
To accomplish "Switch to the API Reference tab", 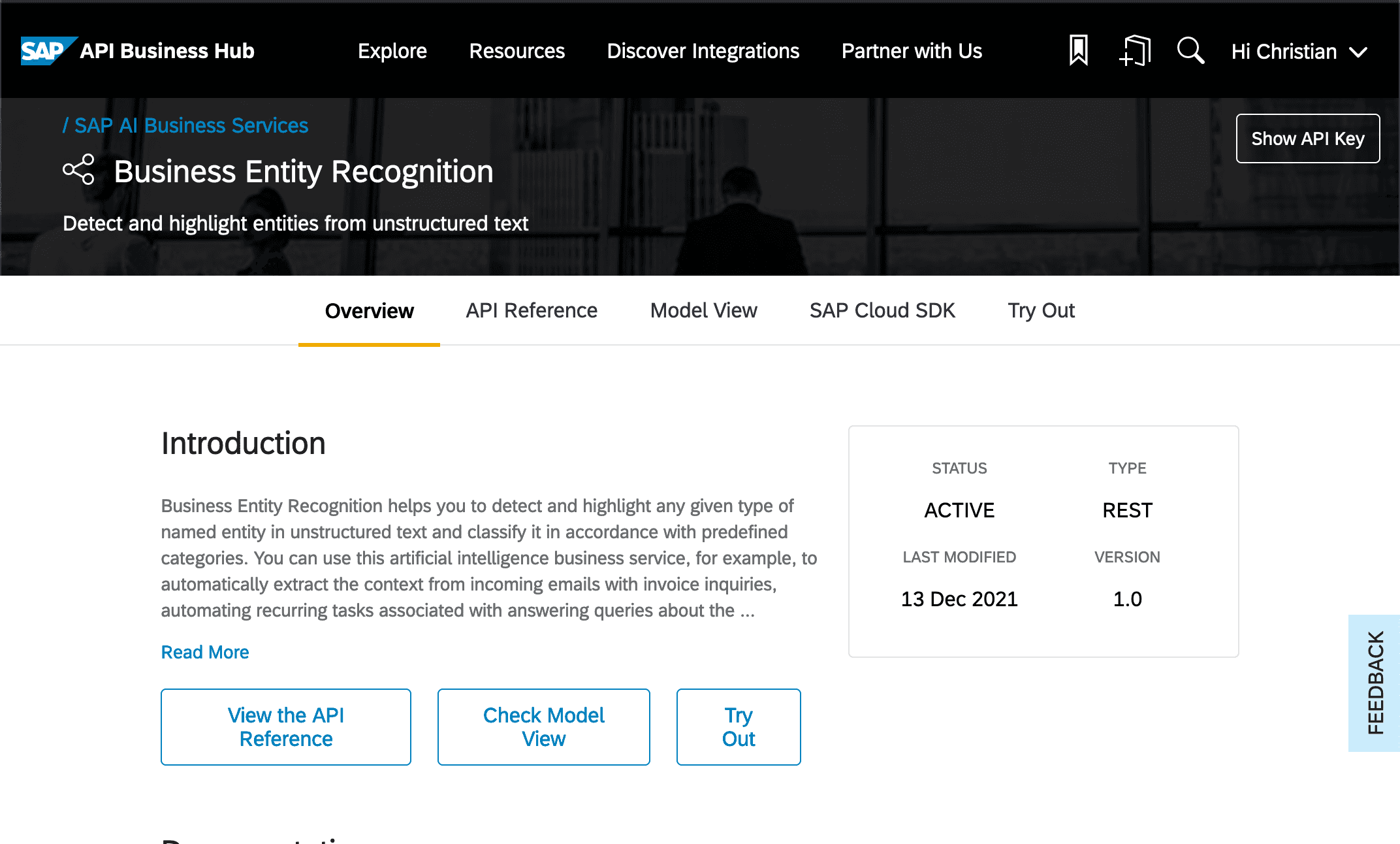I will [532, 311].
